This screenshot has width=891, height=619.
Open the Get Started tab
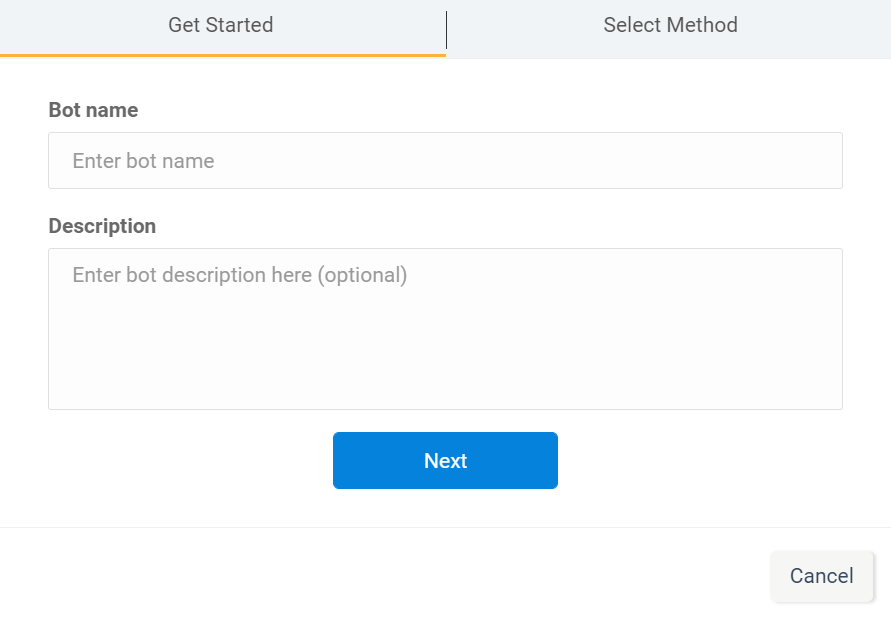pos(221,26)
